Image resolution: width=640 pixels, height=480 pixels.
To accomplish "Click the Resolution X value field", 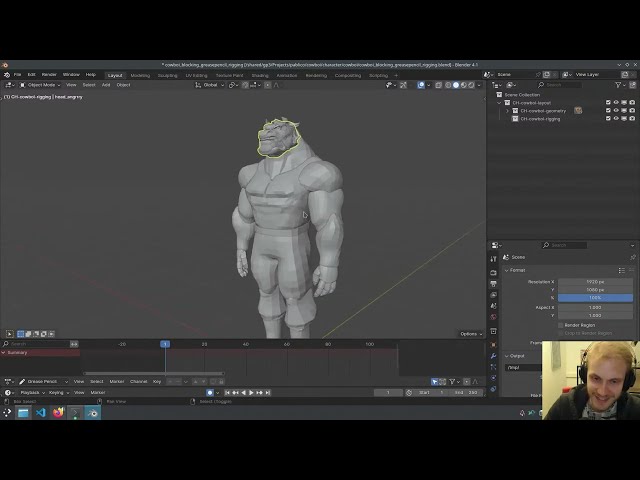I will 595,282.
